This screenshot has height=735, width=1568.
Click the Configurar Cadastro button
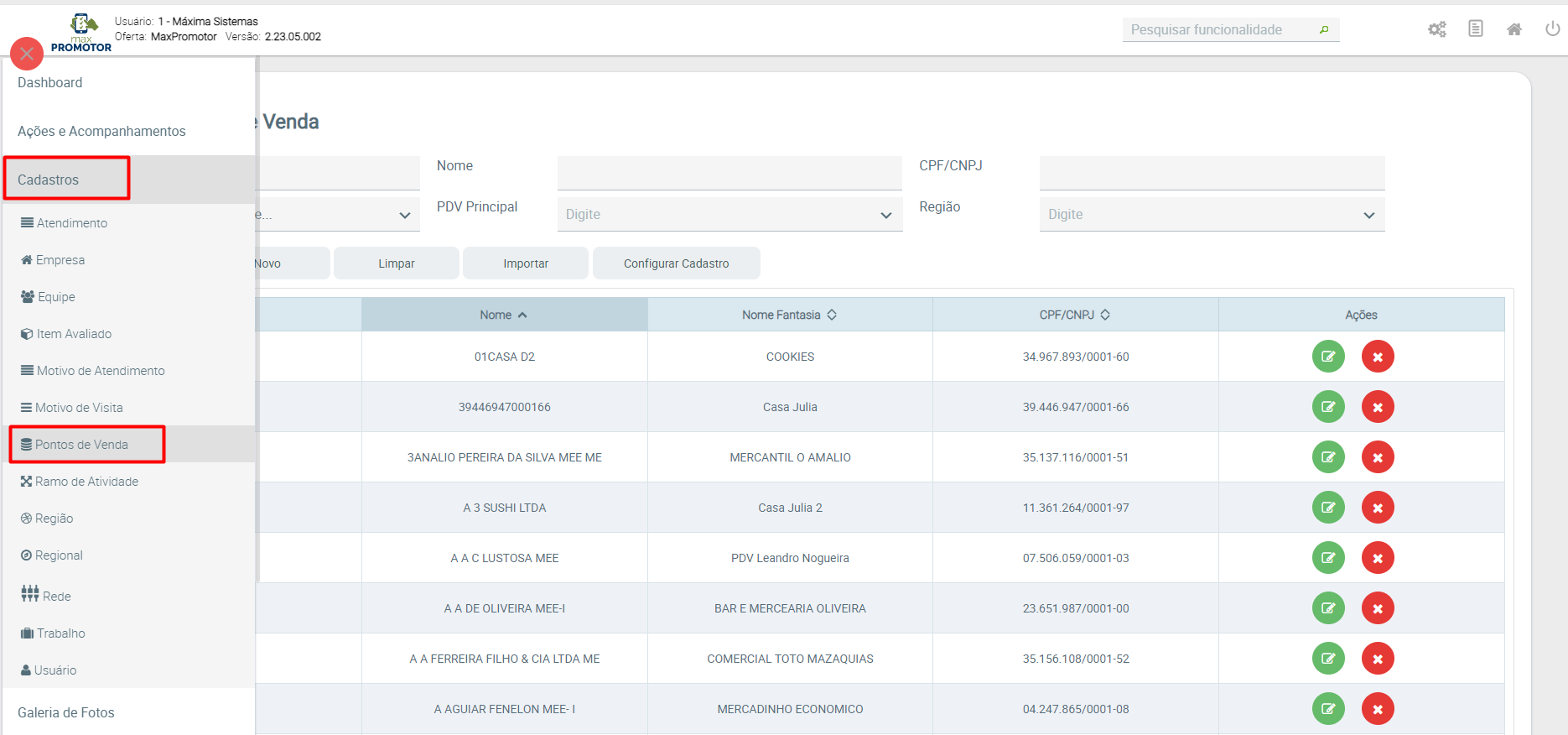[676, 263]
